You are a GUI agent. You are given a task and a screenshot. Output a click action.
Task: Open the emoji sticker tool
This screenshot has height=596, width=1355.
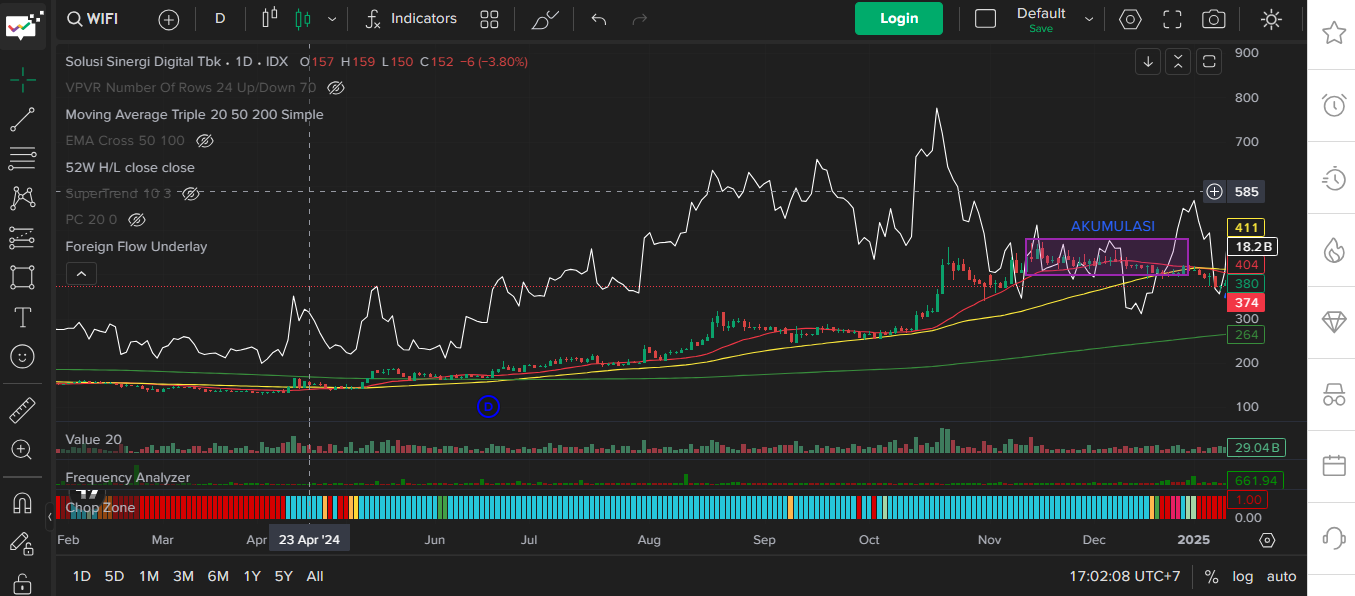tap(22, 356)
